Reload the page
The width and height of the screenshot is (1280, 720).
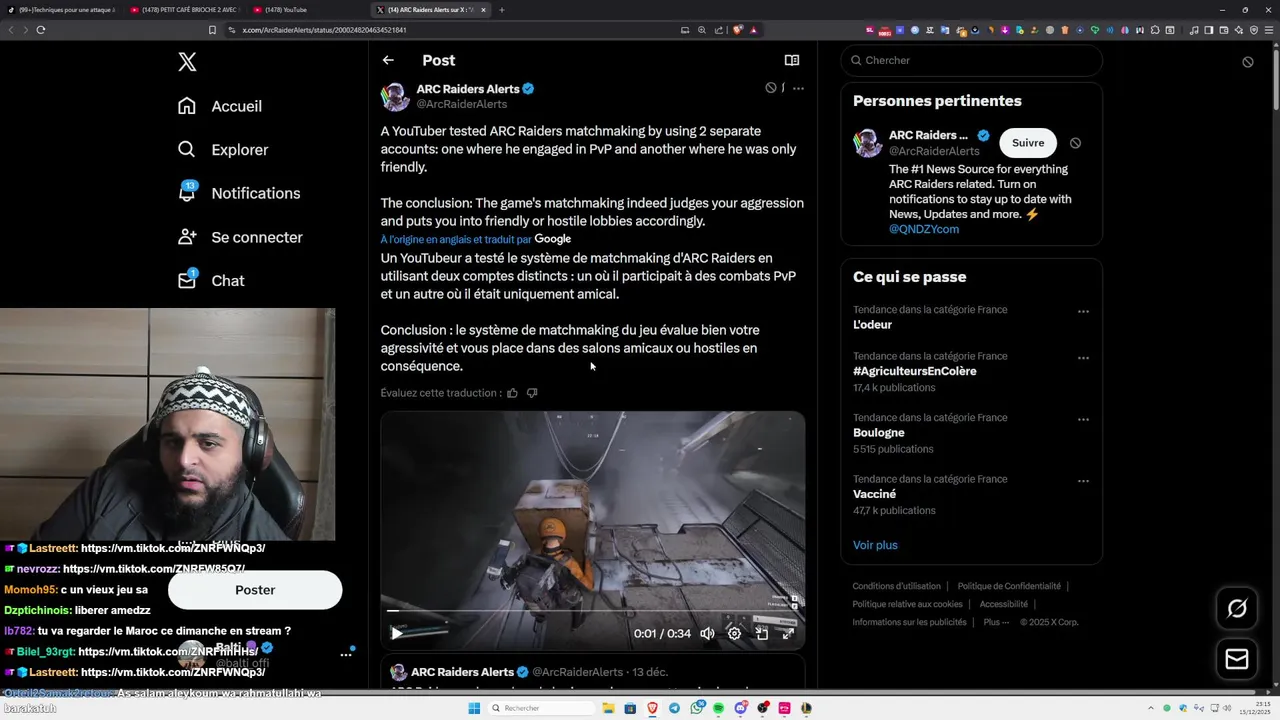41,30
